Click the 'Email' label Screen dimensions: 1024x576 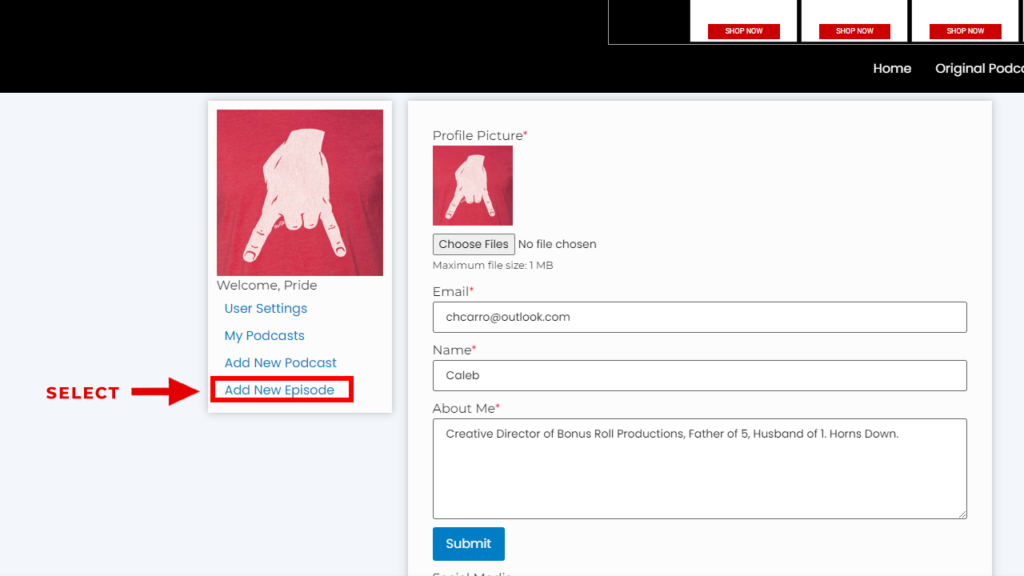[x=451, y=292]
